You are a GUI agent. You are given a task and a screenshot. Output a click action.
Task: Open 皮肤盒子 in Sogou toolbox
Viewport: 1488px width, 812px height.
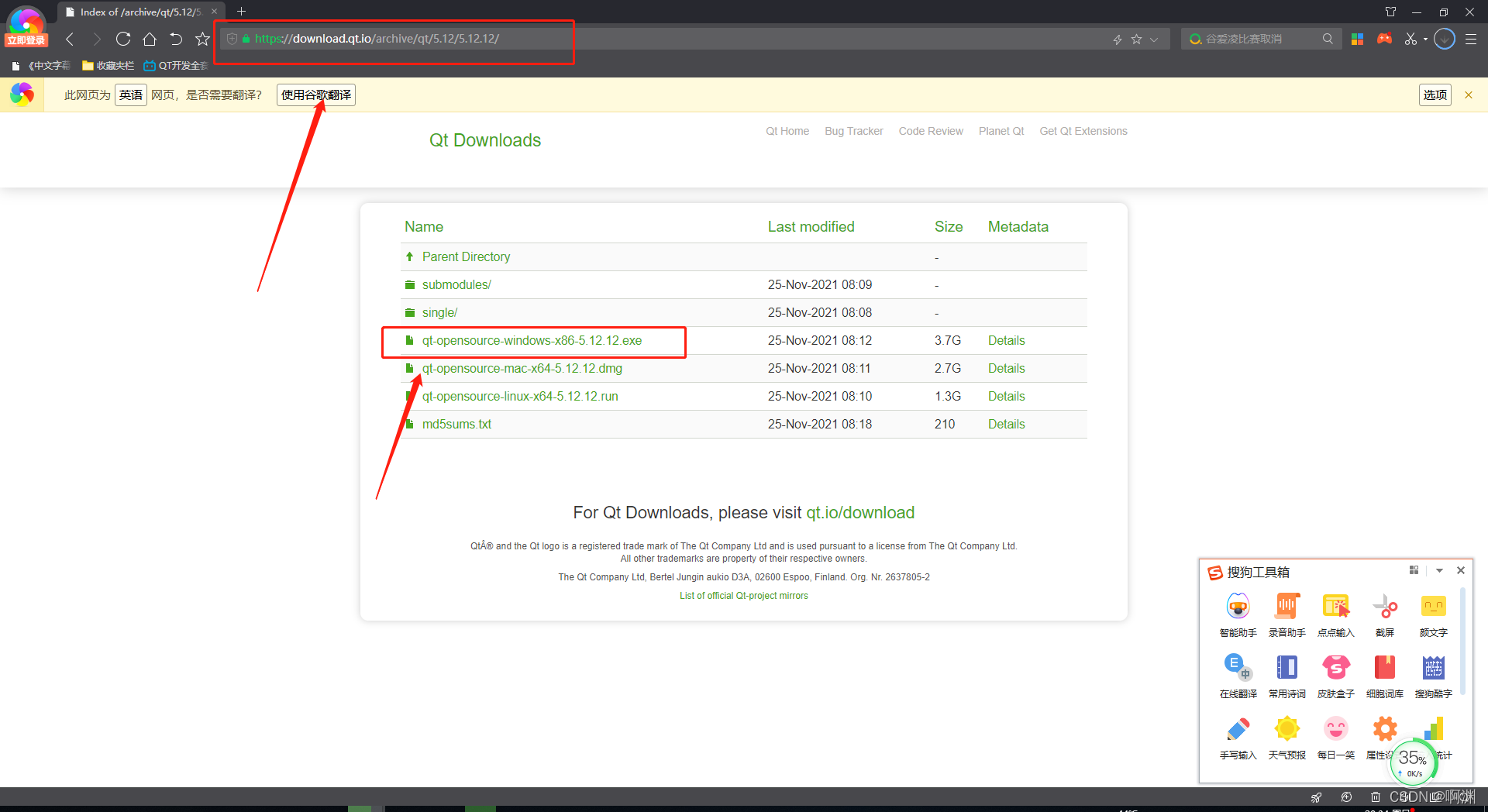tap(1335, 676)
